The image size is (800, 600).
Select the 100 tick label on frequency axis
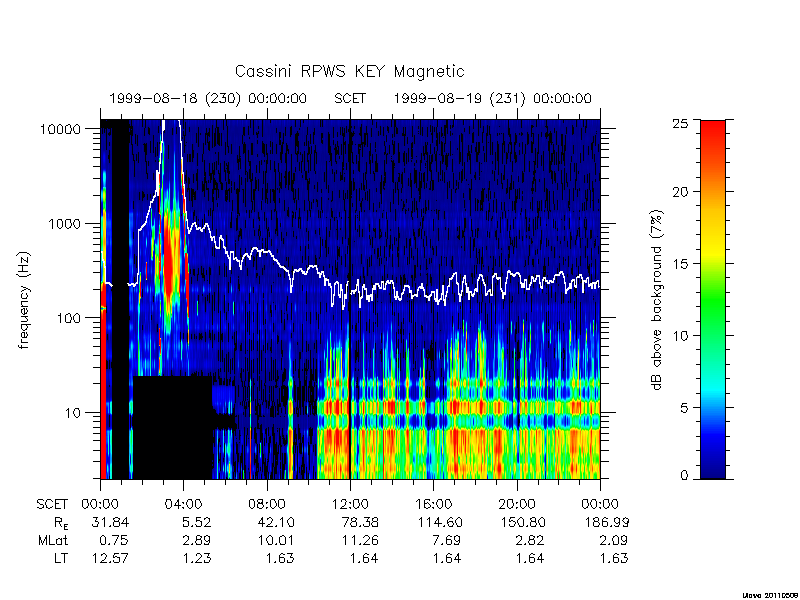[x=68, y=318]
